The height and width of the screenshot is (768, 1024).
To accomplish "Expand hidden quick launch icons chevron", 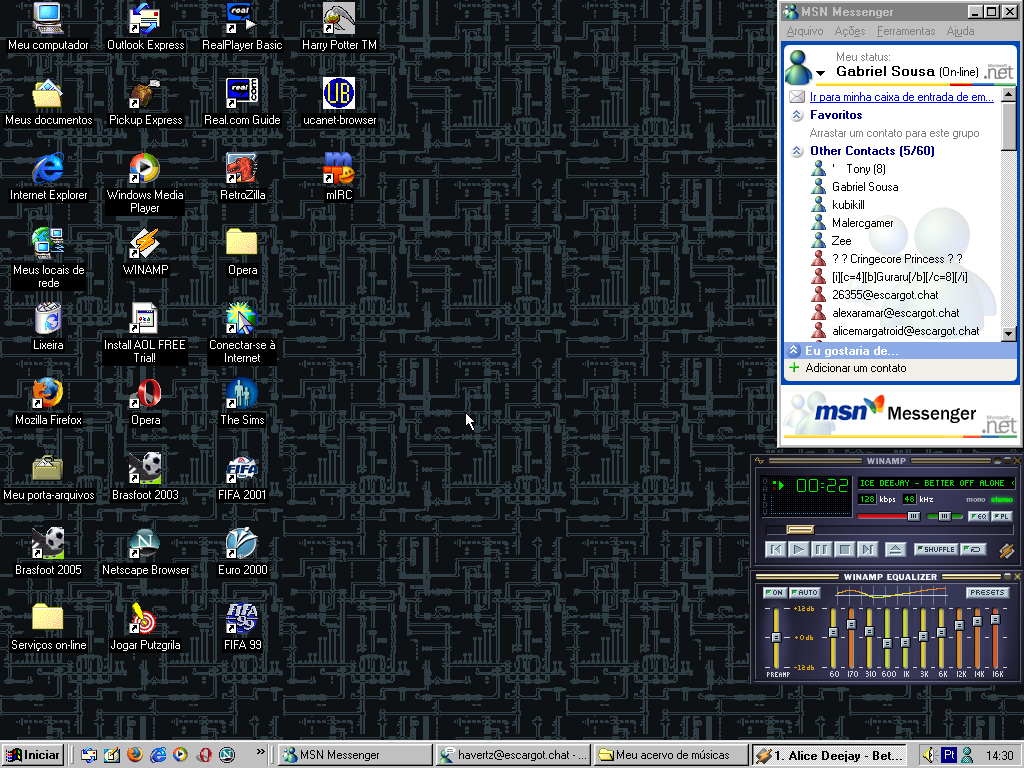I will point(261,752).
